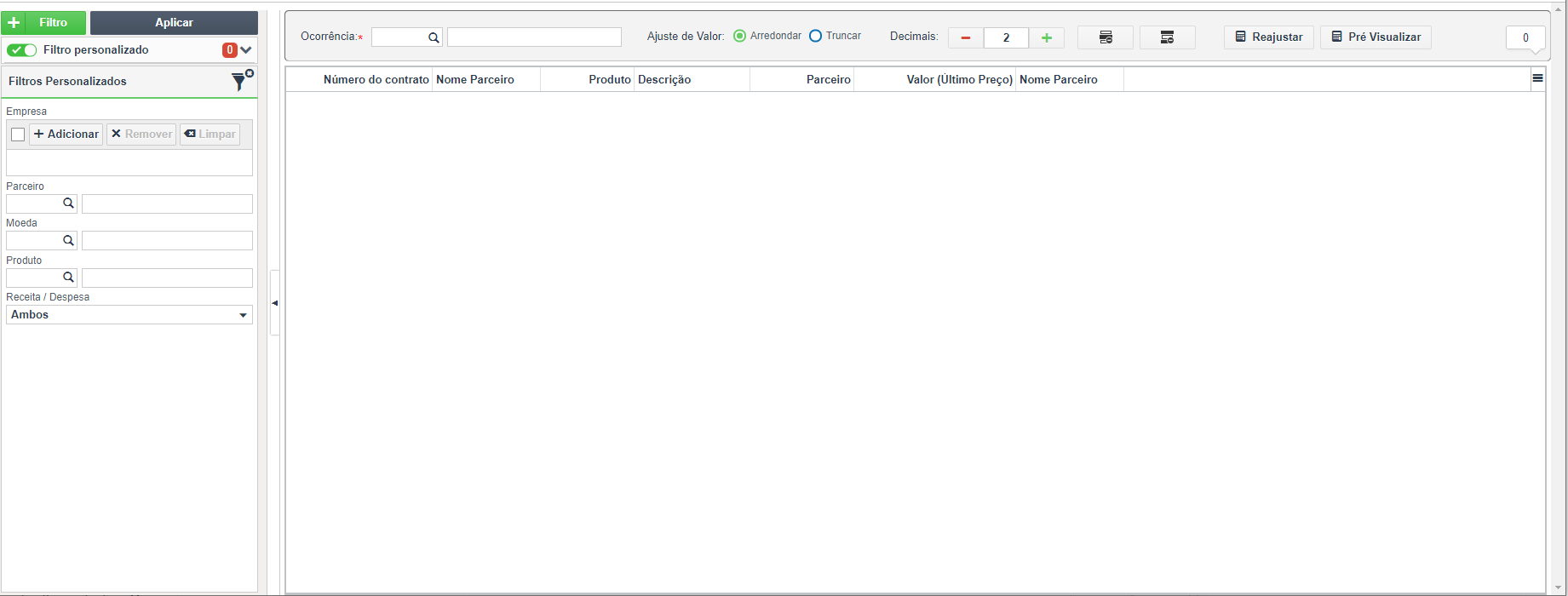The width and height of the screenshot is (1568, 596).
Task: Add a company with Adicionar
Action: [x=66, y=135]
